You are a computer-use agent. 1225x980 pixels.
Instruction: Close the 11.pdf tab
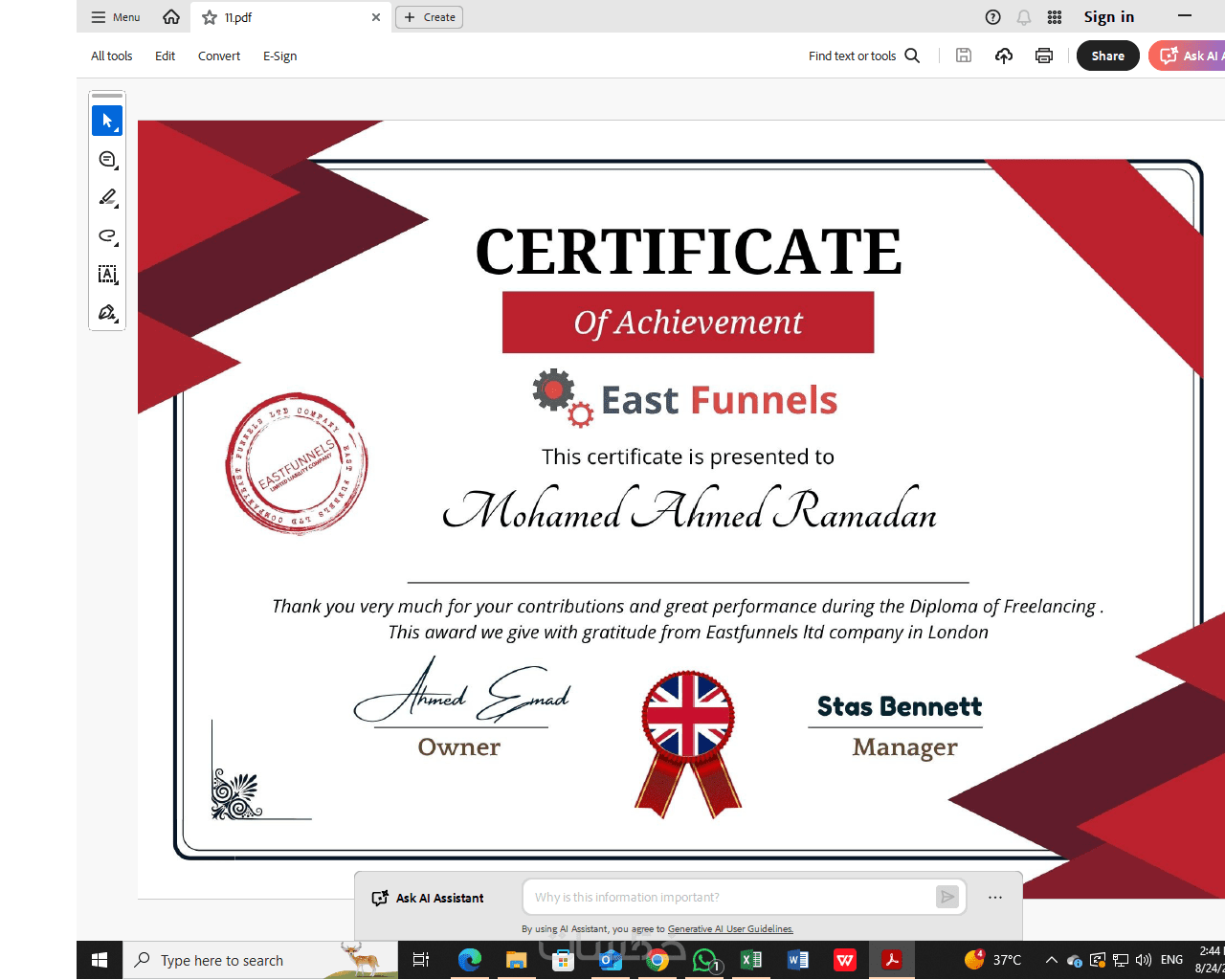point(376,17)
